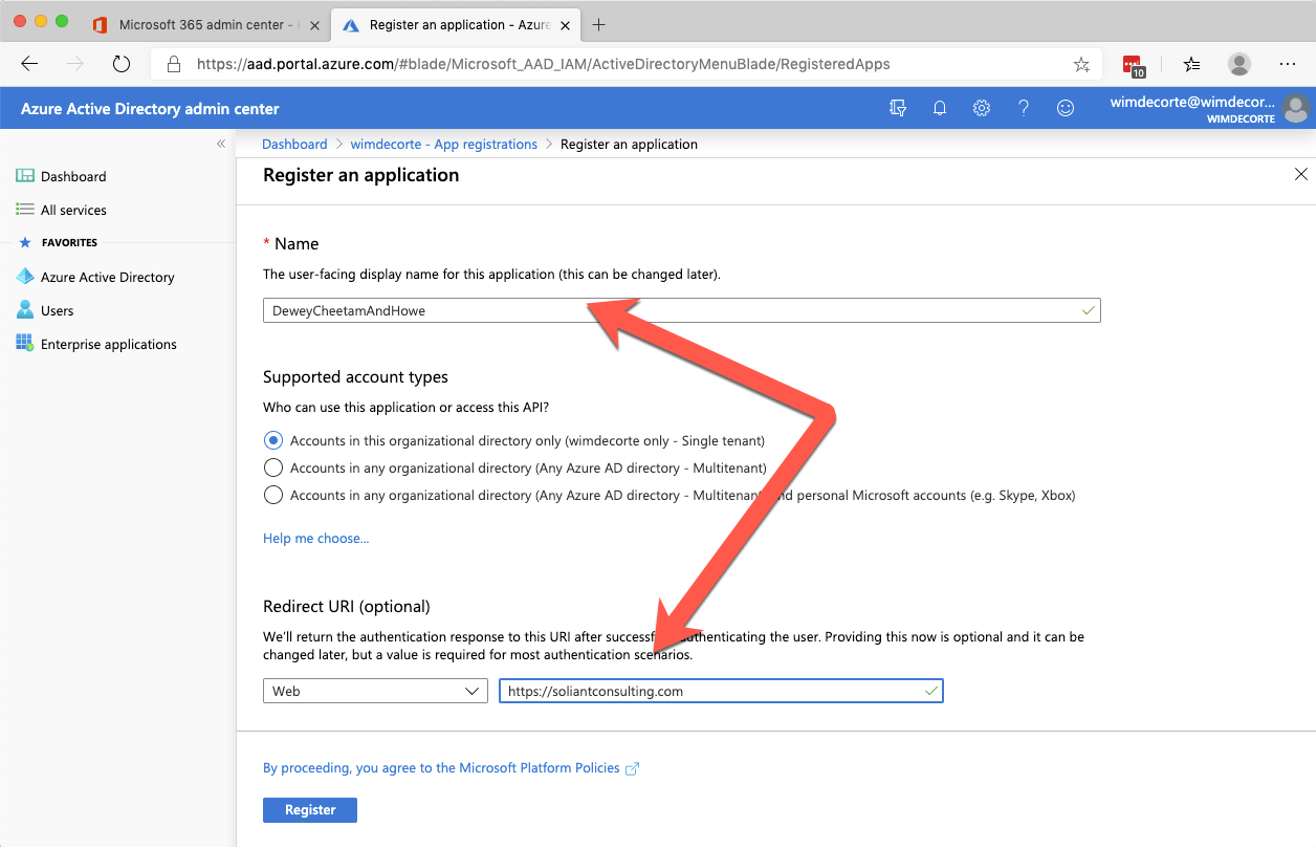Screen dimensions: 1316x847
Task: Click the Supported account types heading
Action: click(355, 377)
